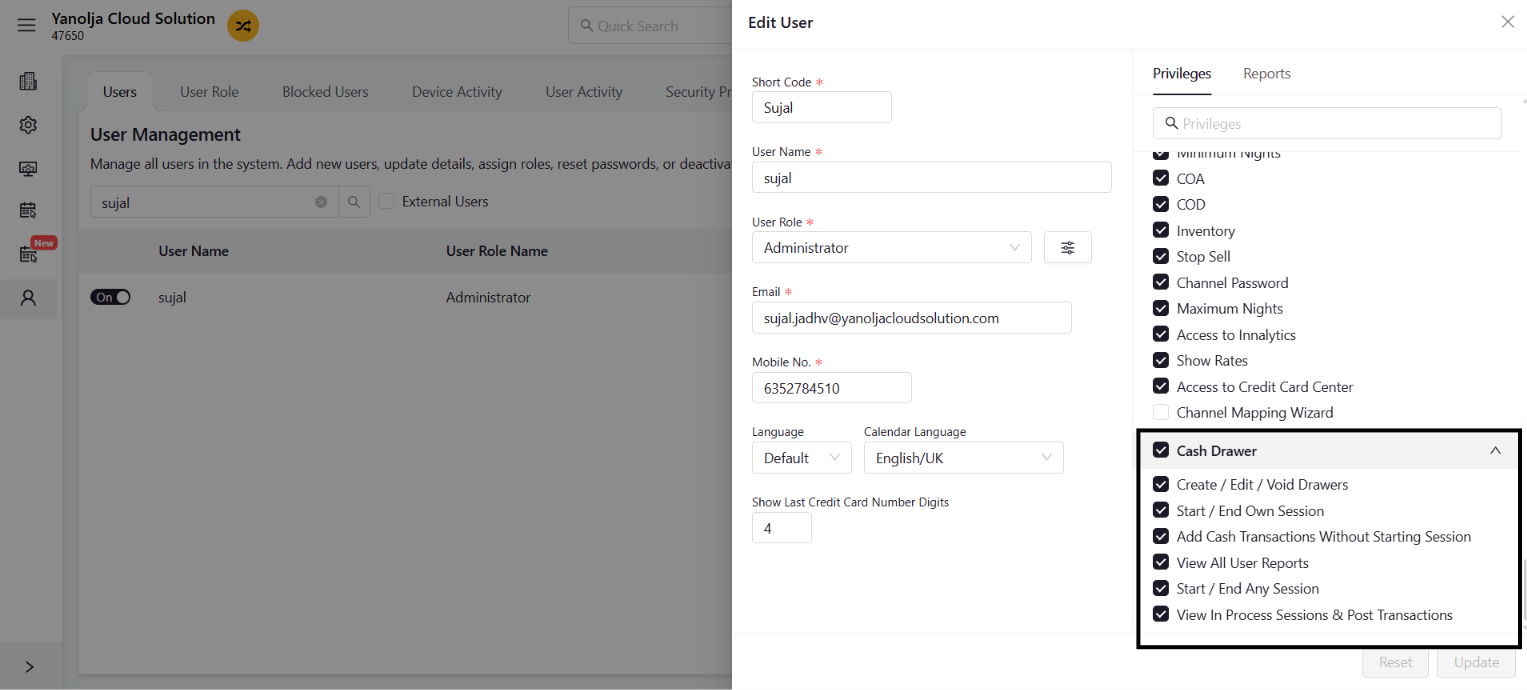Select the Administrator role cell in table
The width and height of the screenshot is (1527, 690).
tap(488, 297)
